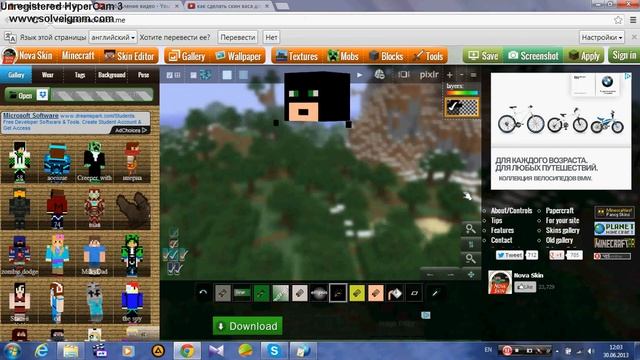This screenshot has width=640, height=360.
Task: Go to the Gallery section
Action: pos(187,56)
